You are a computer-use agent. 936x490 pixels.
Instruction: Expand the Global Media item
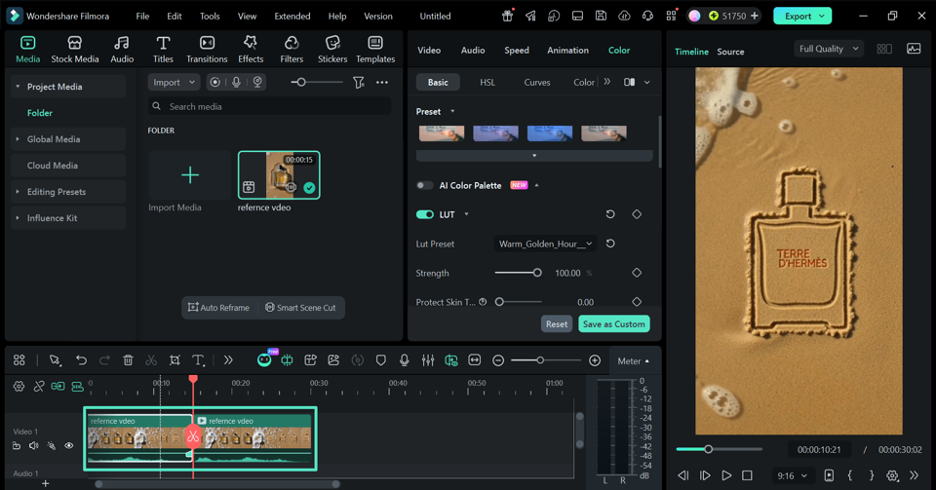pyautogui.click(x=17, y=139)
